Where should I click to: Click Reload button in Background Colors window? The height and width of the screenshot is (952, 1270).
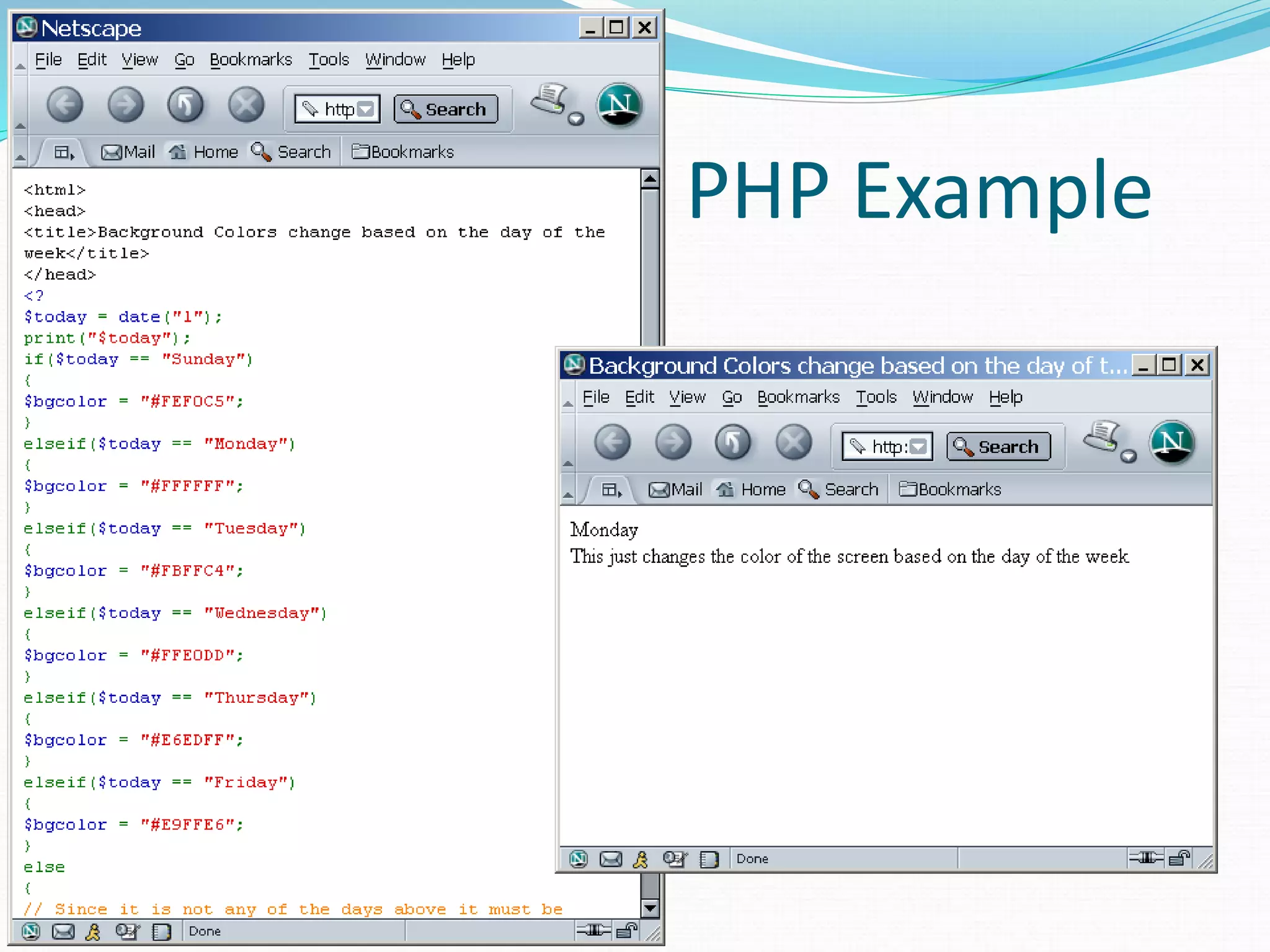pos(733,442)
